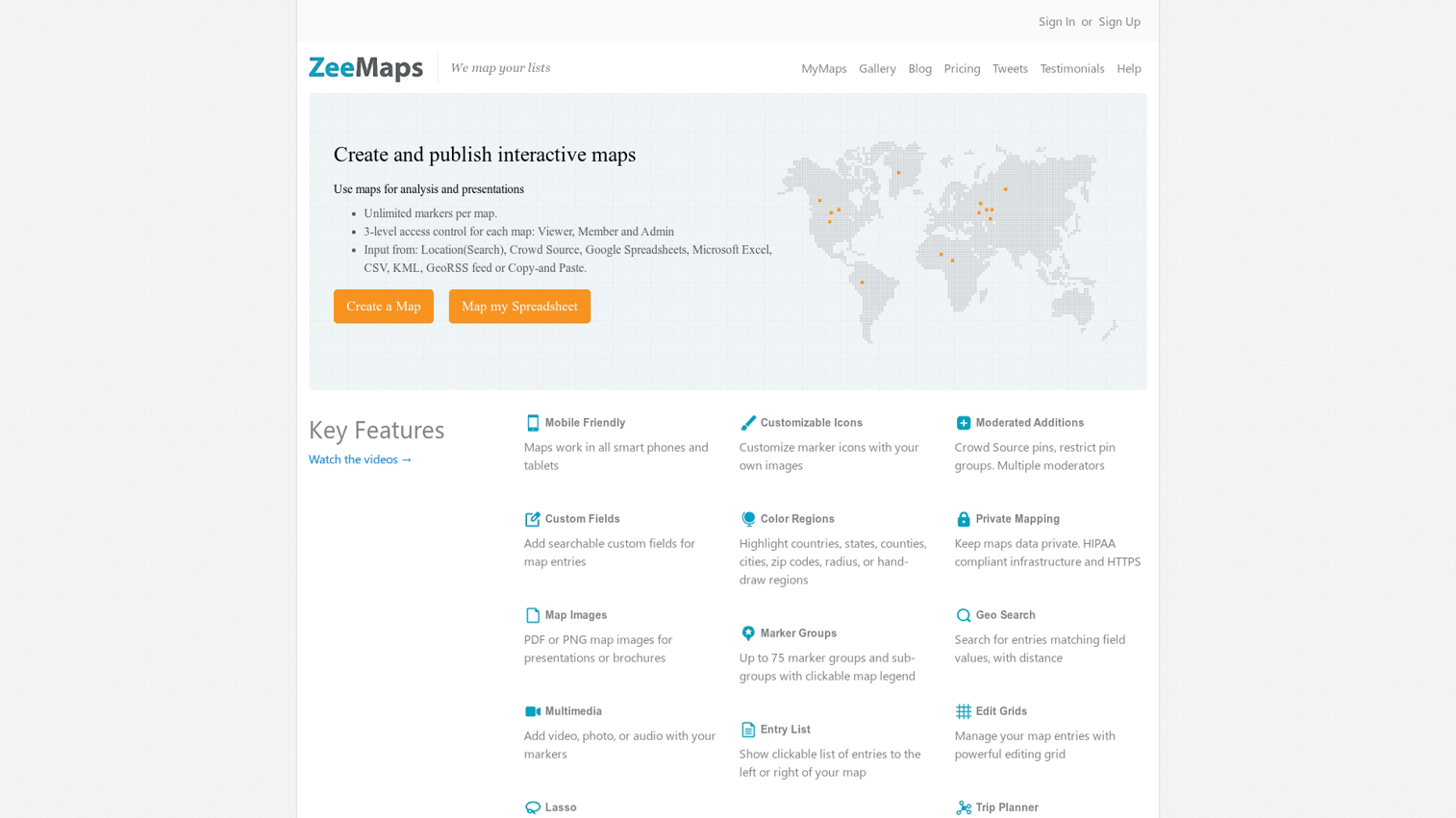Follow the Watch the videos link
The height and width of the screenshot is (818, 1456).
[361, 459]
